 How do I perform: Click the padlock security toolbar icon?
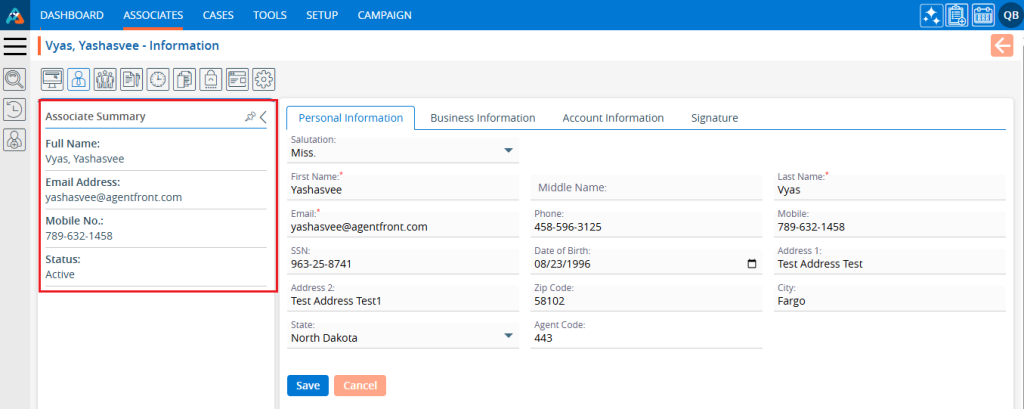pyautogui.click(x=211, y=79)
